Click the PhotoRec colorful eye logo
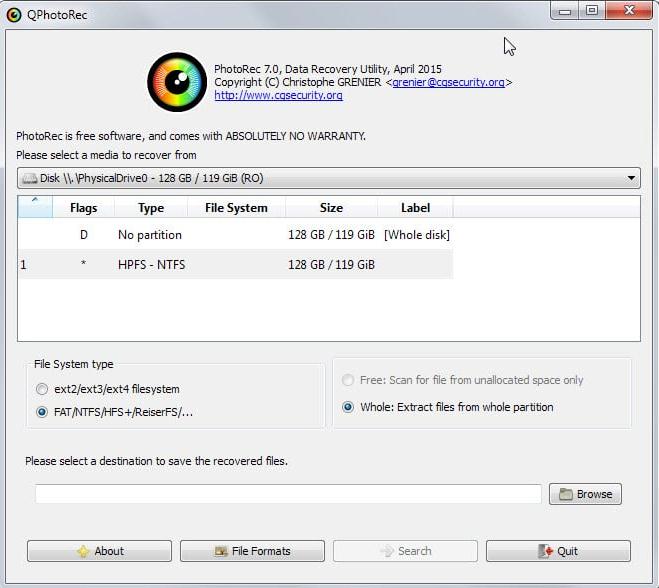This screenshot has width=659, height=588. [177, 82]
